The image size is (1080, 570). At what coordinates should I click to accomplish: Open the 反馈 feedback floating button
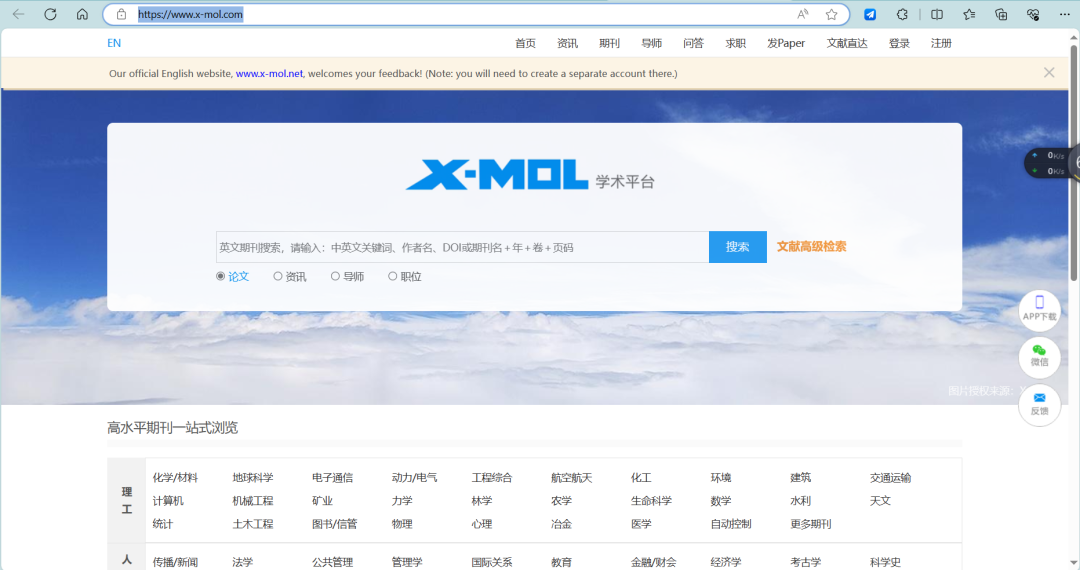[1039, 405]
